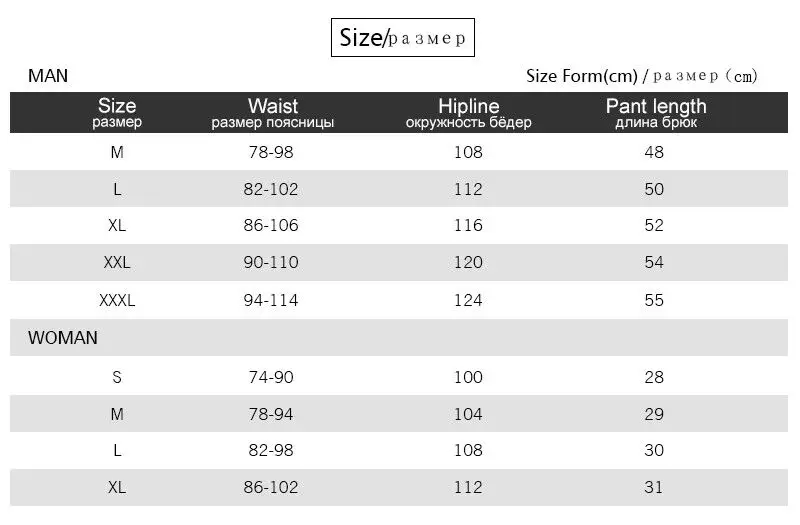800x525 pixels.
Task: Select the men's XXL size cell
Action: click(117, 262)
